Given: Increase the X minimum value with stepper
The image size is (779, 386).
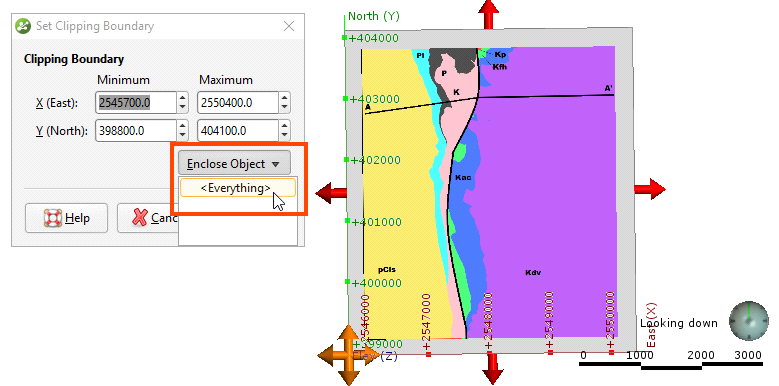Looking at the screenshot, I should tap(182, 98).
